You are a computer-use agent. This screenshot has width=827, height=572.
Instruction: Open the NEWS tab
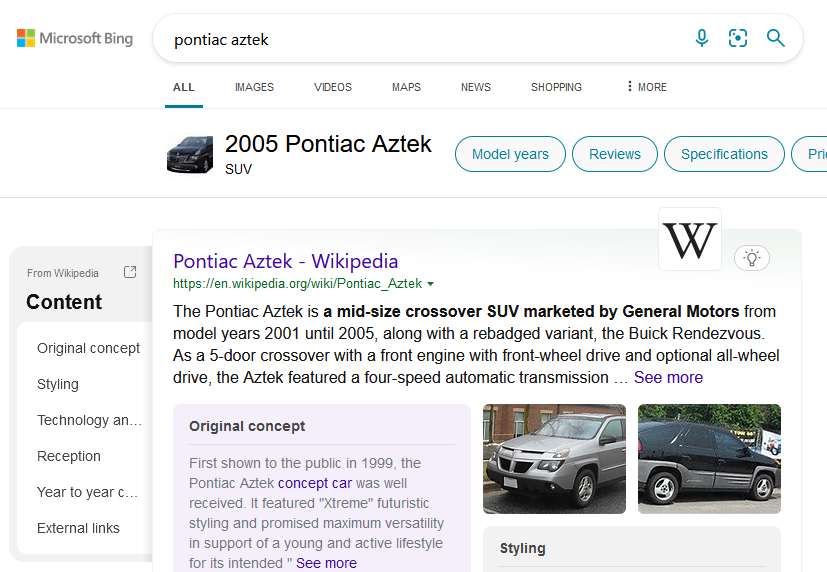click(x=476, y=87)
